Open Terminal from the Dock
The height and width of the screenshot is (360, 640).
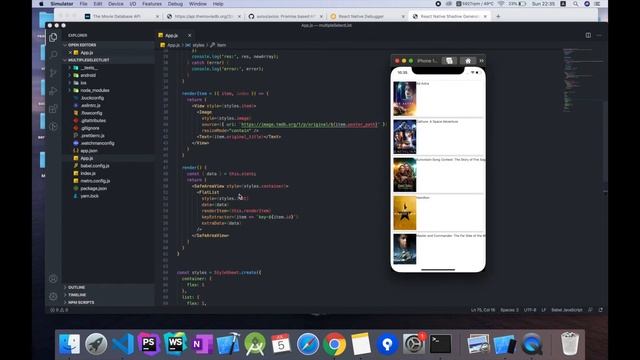[x=440, y=344]
